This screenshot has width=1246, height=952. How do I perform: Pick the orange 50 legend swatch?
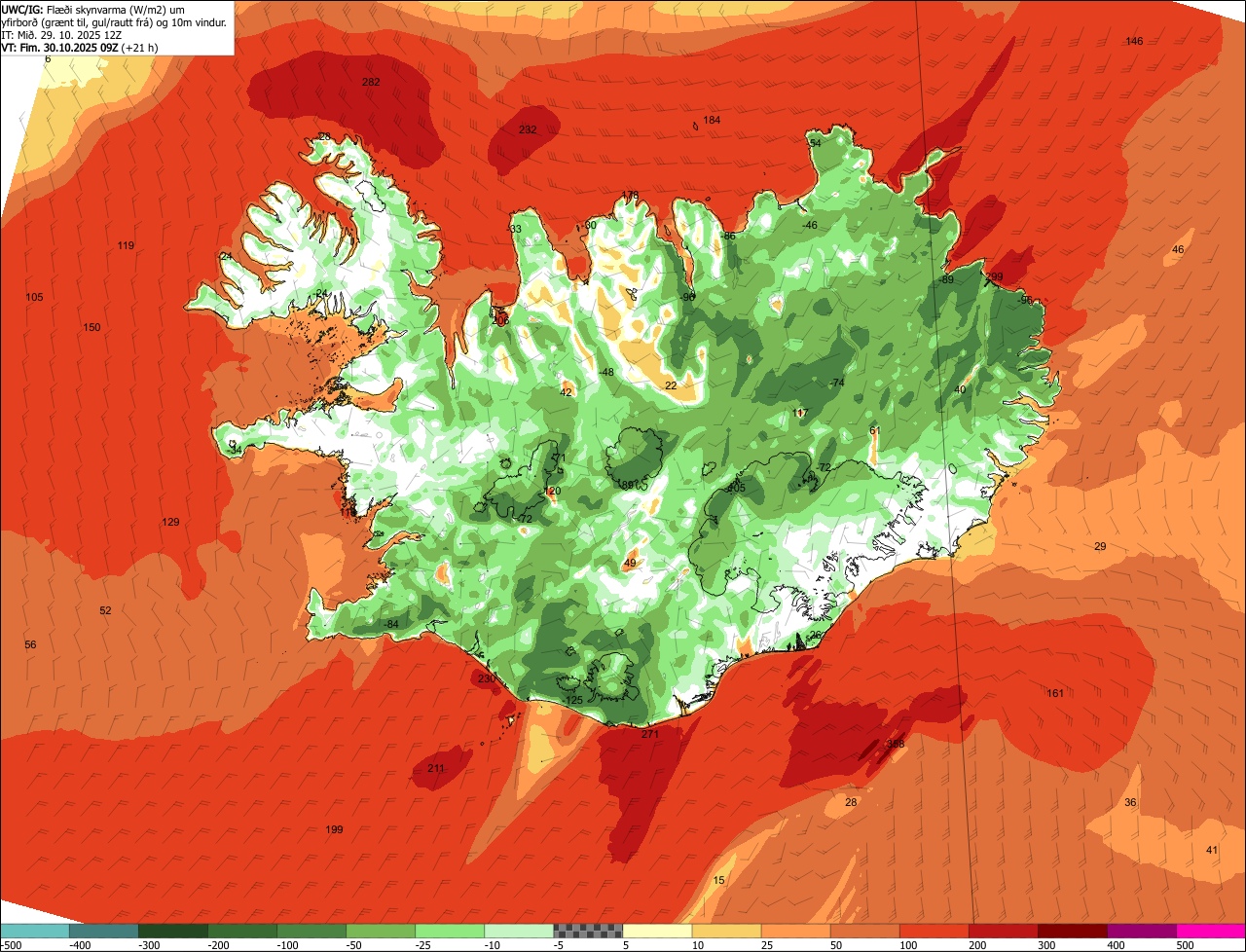click(864, 931)
